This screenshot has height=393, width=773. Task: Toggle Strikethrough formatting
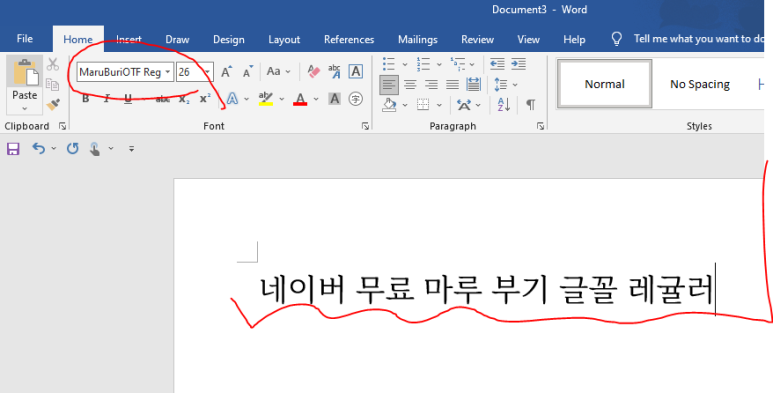tap(162, 99)
